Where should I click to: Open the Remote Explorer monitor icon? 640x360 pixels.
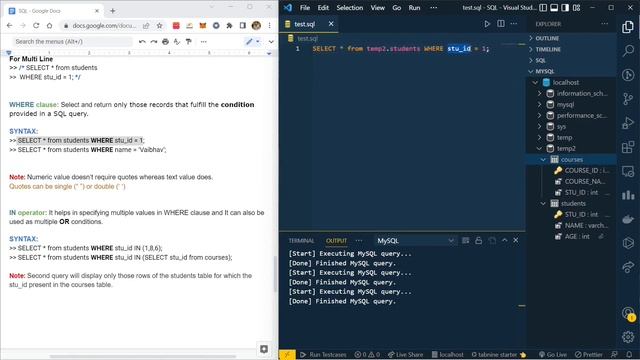point(628,171)
